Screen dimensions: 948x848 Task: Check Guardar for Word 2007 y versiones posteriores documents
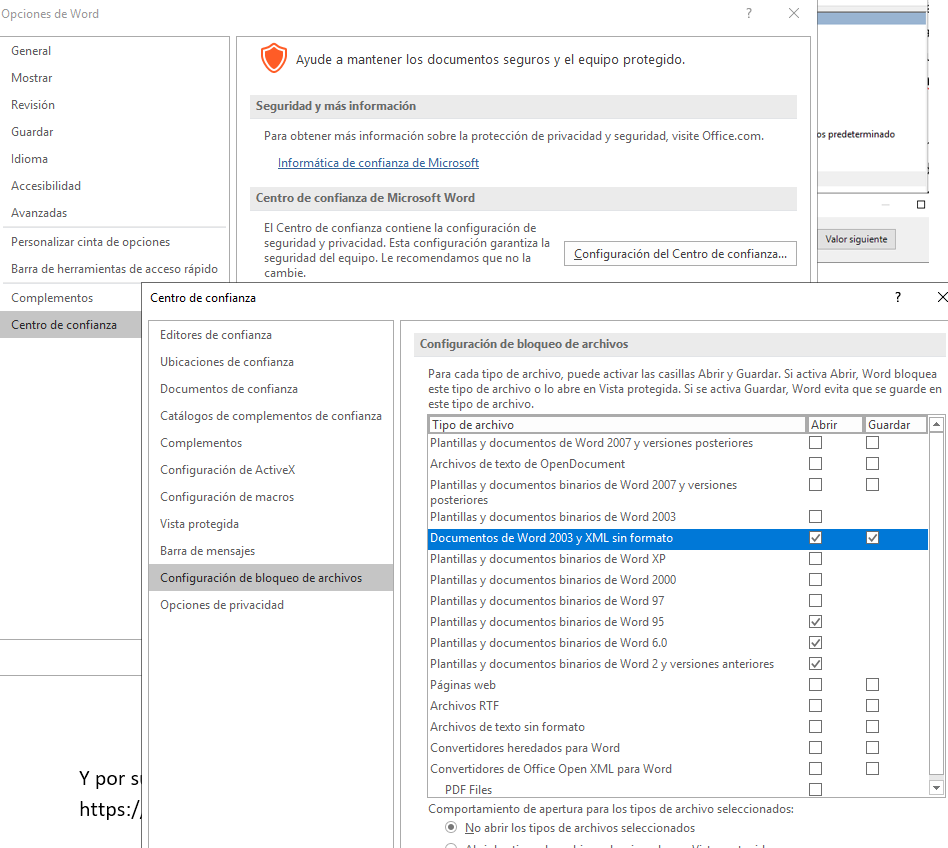[872, 443]
